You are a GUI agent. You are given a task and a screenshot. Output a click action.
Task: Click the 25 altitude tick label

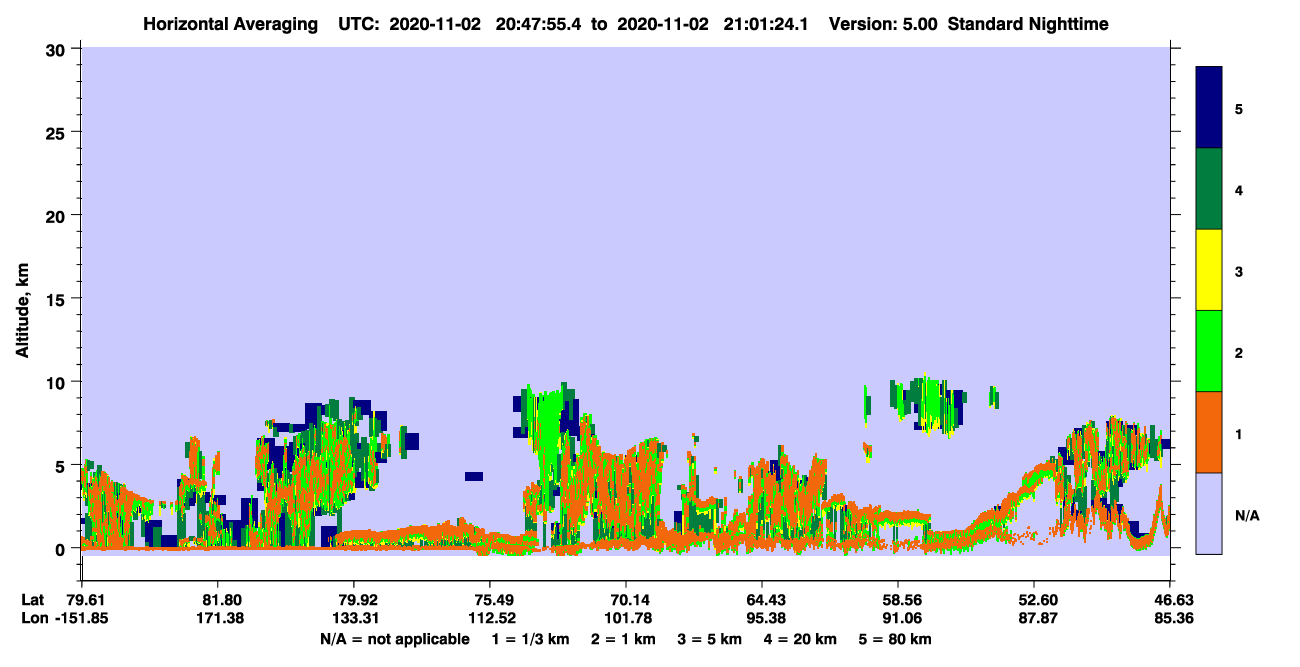58,132
